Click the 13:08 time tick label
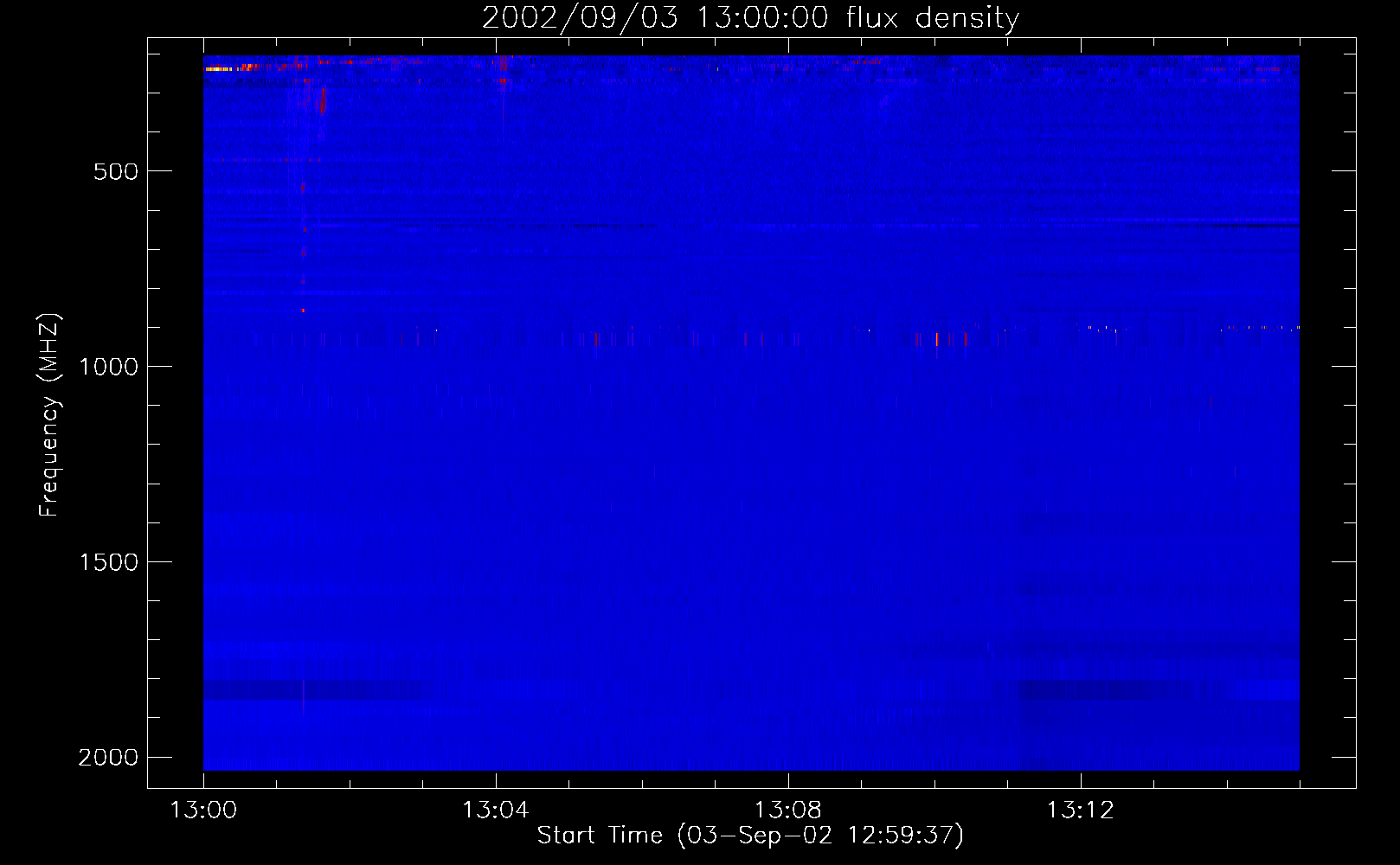The width and height of the screenshot is (1400, 865). click(788, 811)
